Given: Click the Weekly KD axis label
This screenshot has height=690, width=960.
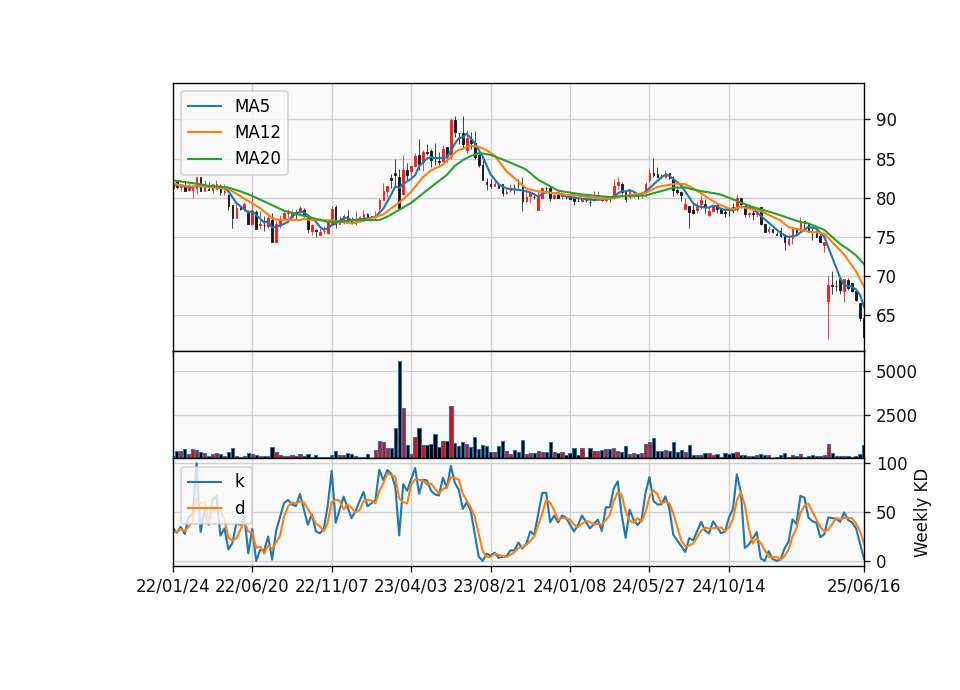Looking at the screenshot, I should tap(921, 513).
